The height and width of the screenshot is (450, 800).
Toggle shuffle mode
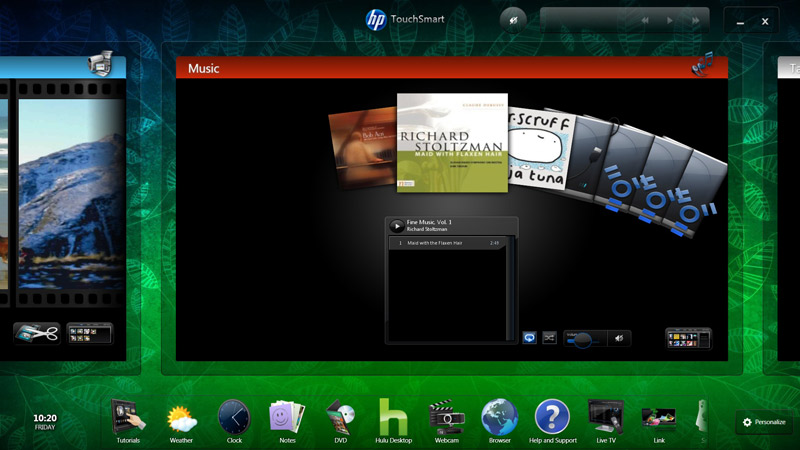pos(549,338)
